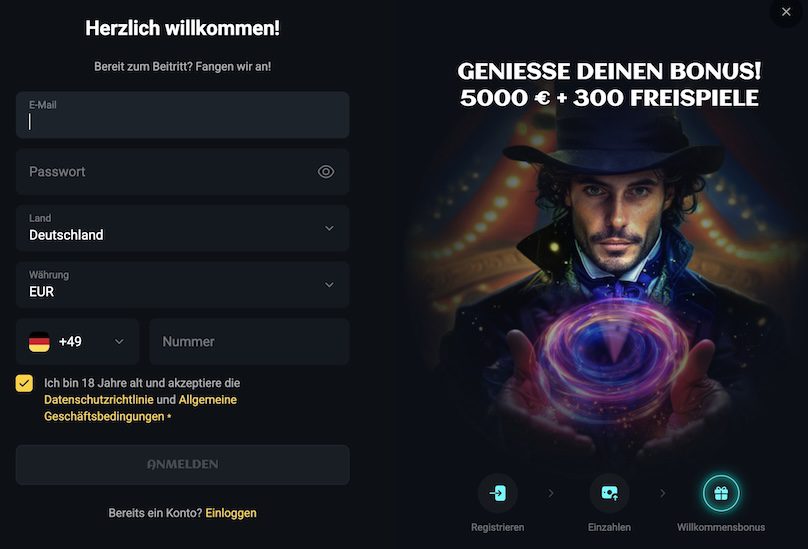Follow the Einloggen link
This screenshot has width=808, height=549.
coord(231,513)
